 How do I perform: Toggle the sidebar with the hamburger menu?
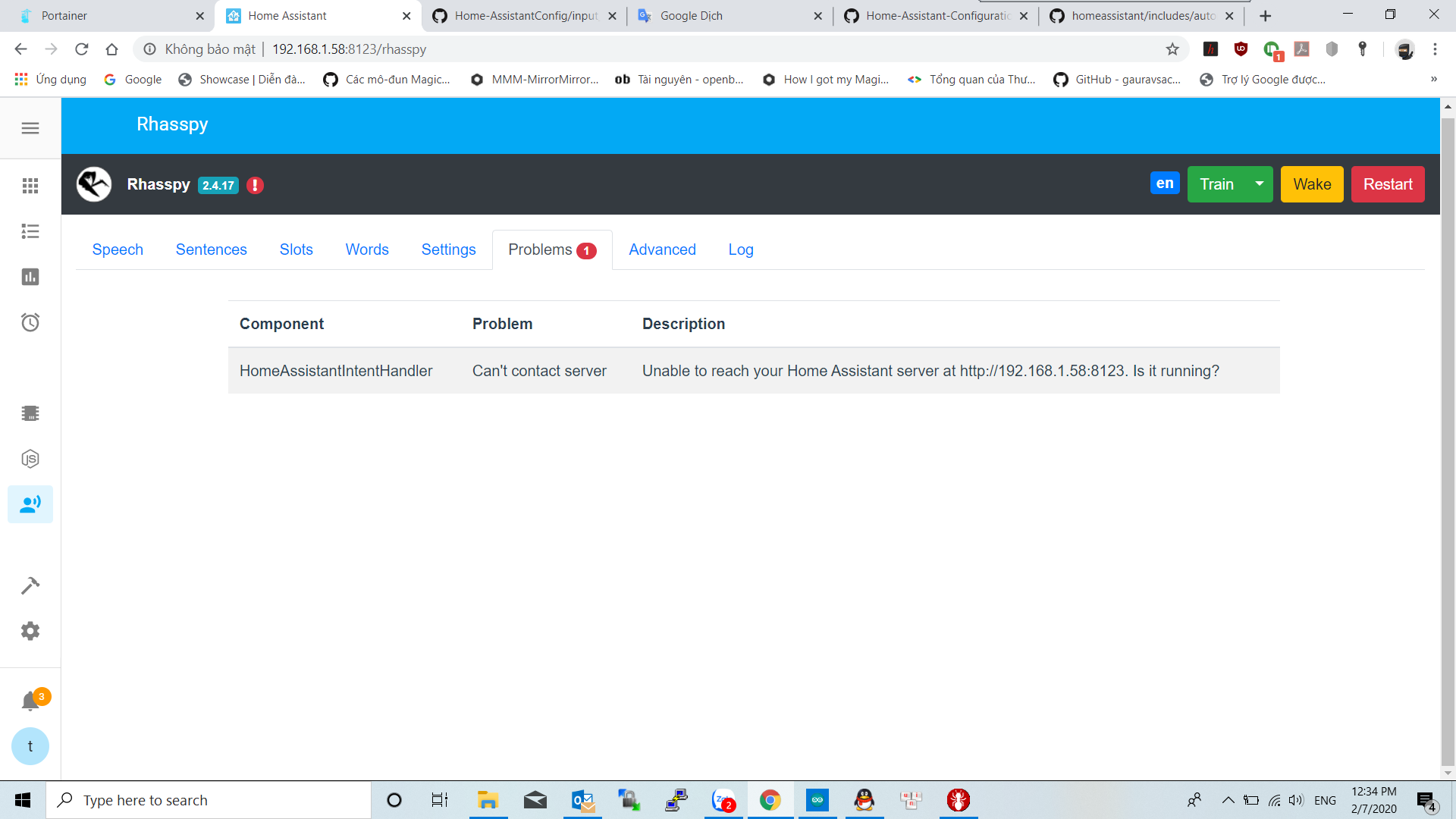tap(30, 127)
